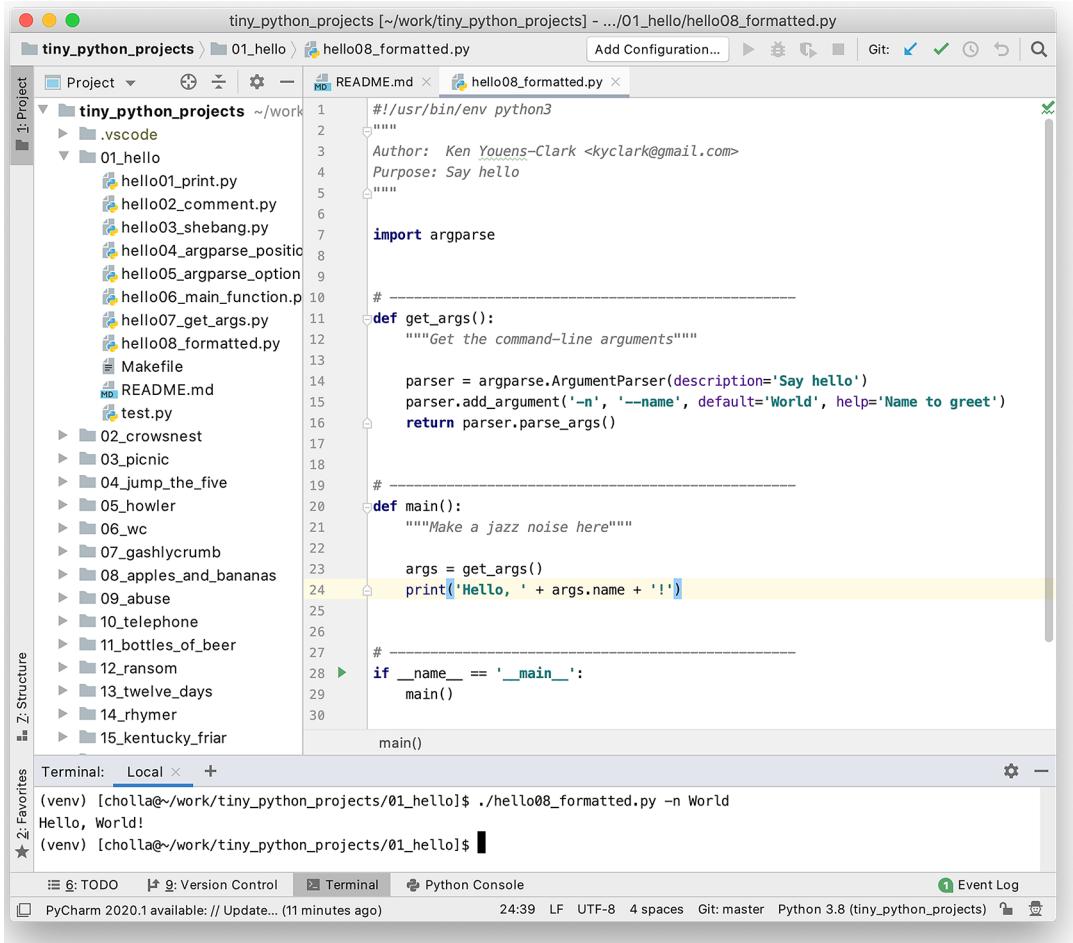Click the Git update project arrow icon
Image resolution: width=1073 pixels, height=943 pixels.
910,49
